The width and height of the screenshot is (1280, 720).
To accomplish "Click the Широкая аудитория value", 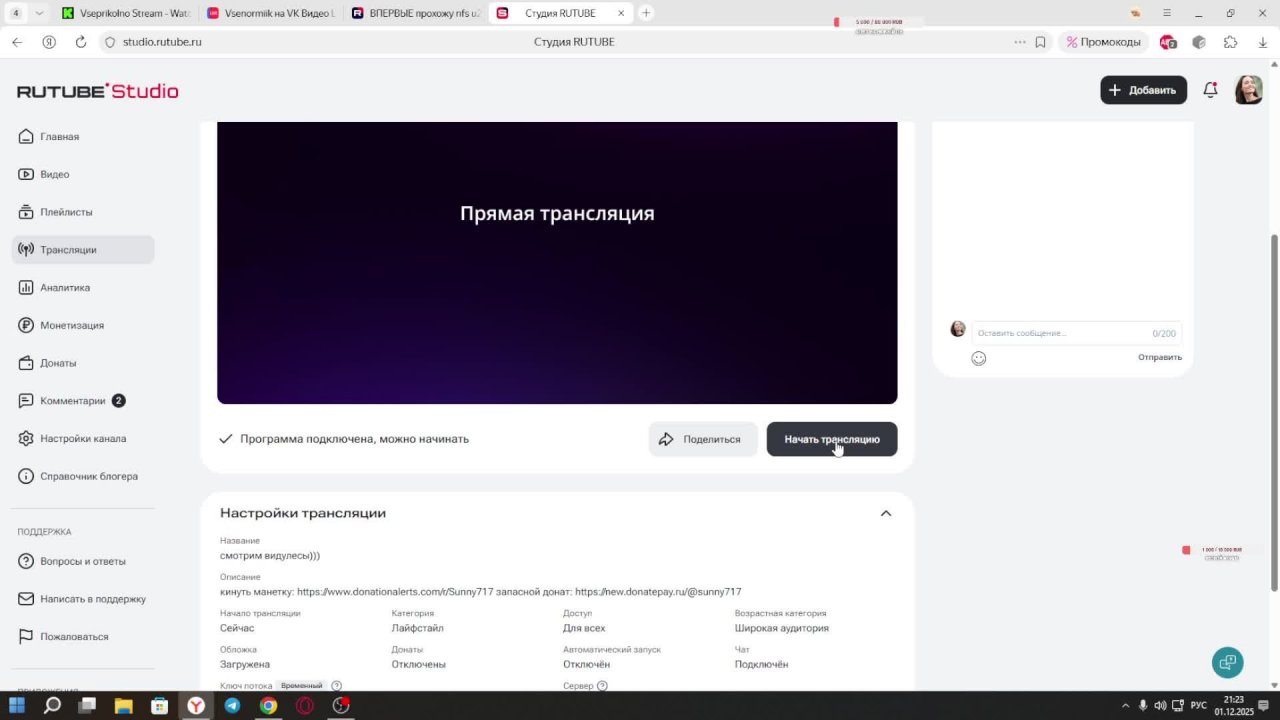I will 781,628.
